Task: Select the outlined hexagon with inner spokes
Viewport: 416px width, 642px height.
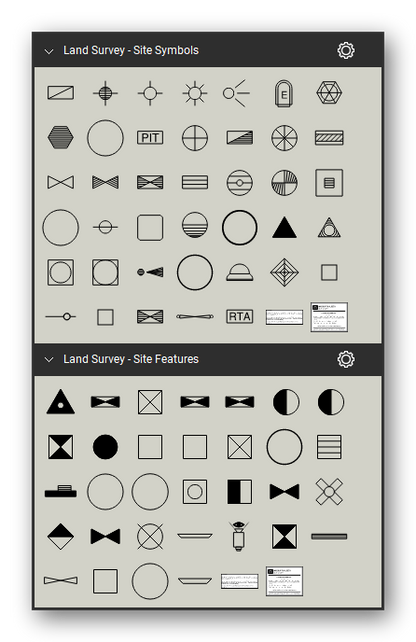Action: (x=329, y=92)
